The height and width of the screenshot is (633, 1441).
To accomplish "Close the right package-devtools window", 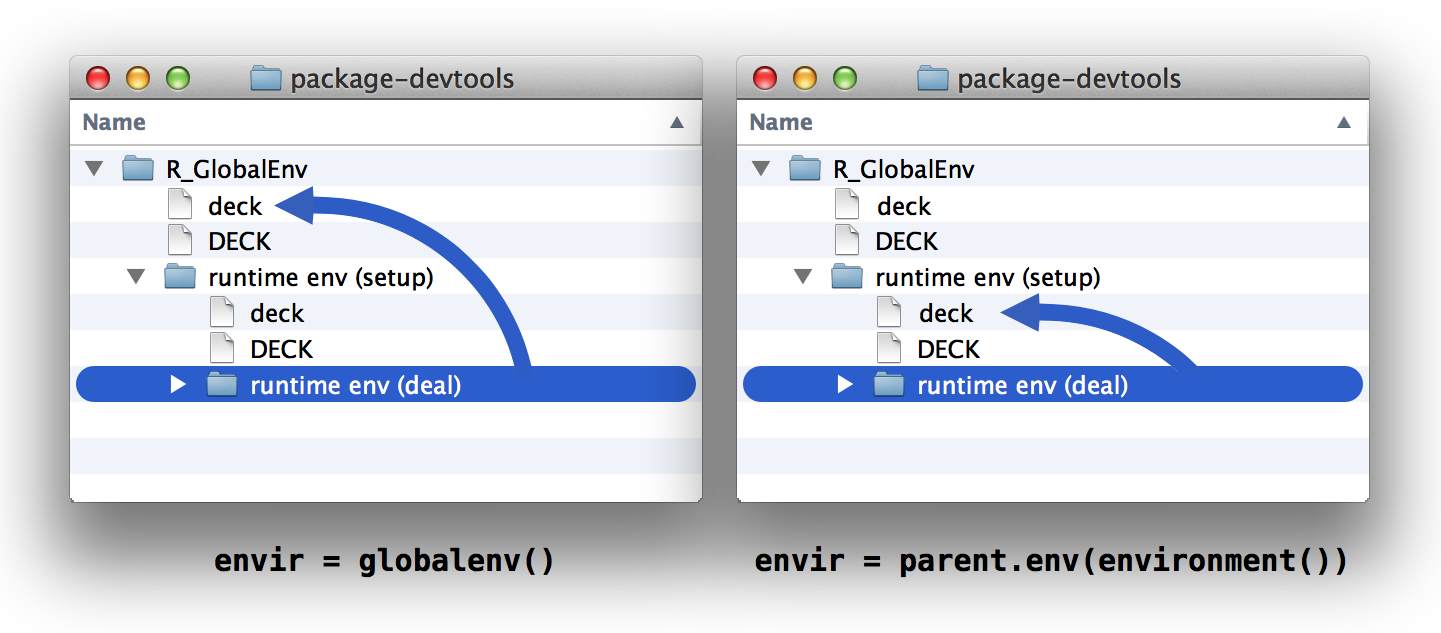I will pos(765,78).
